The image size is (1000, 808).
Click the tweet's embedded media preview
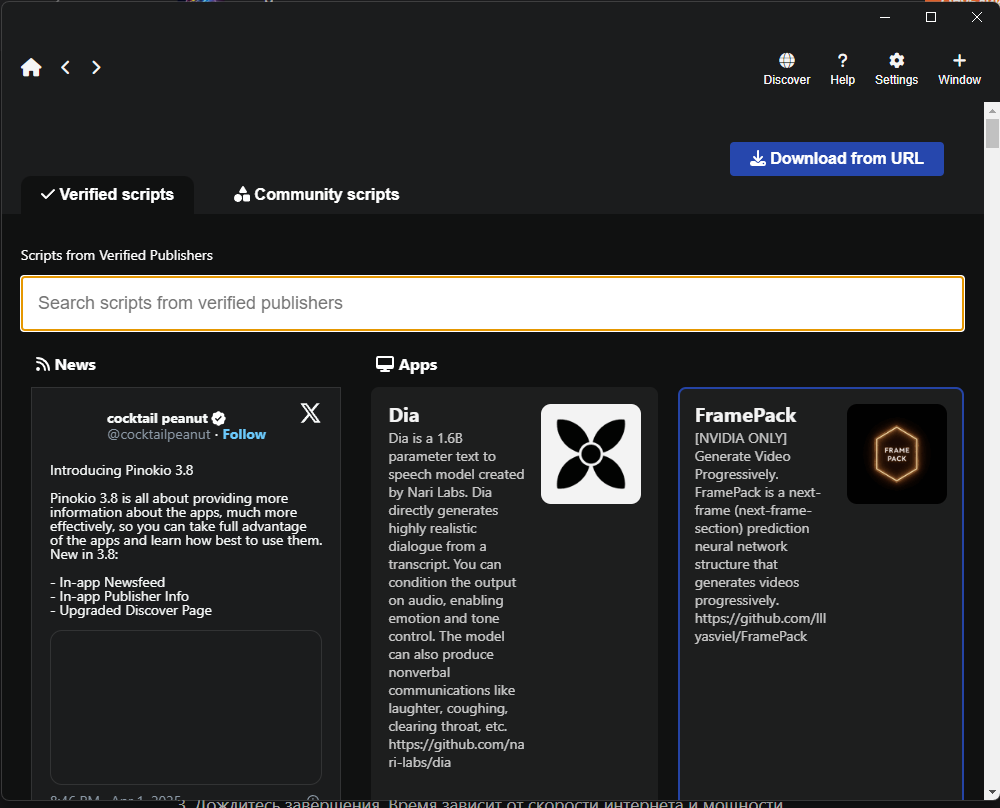pos(186,707)
